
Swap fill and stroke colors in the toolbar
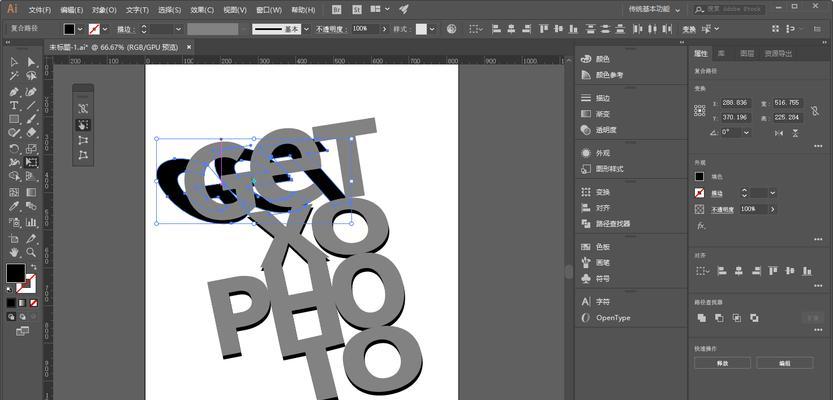[33, 267]
